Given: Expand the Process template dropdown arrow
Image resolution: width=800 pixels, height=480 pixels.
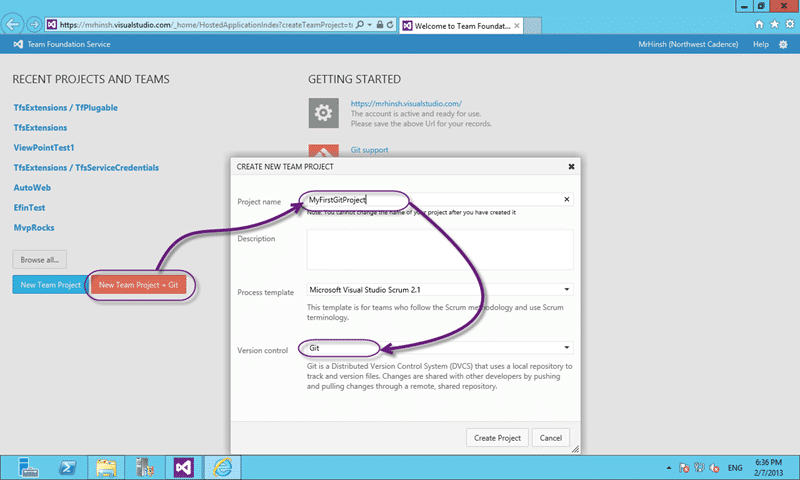Looking at the screenshot, I should point(566,290).
